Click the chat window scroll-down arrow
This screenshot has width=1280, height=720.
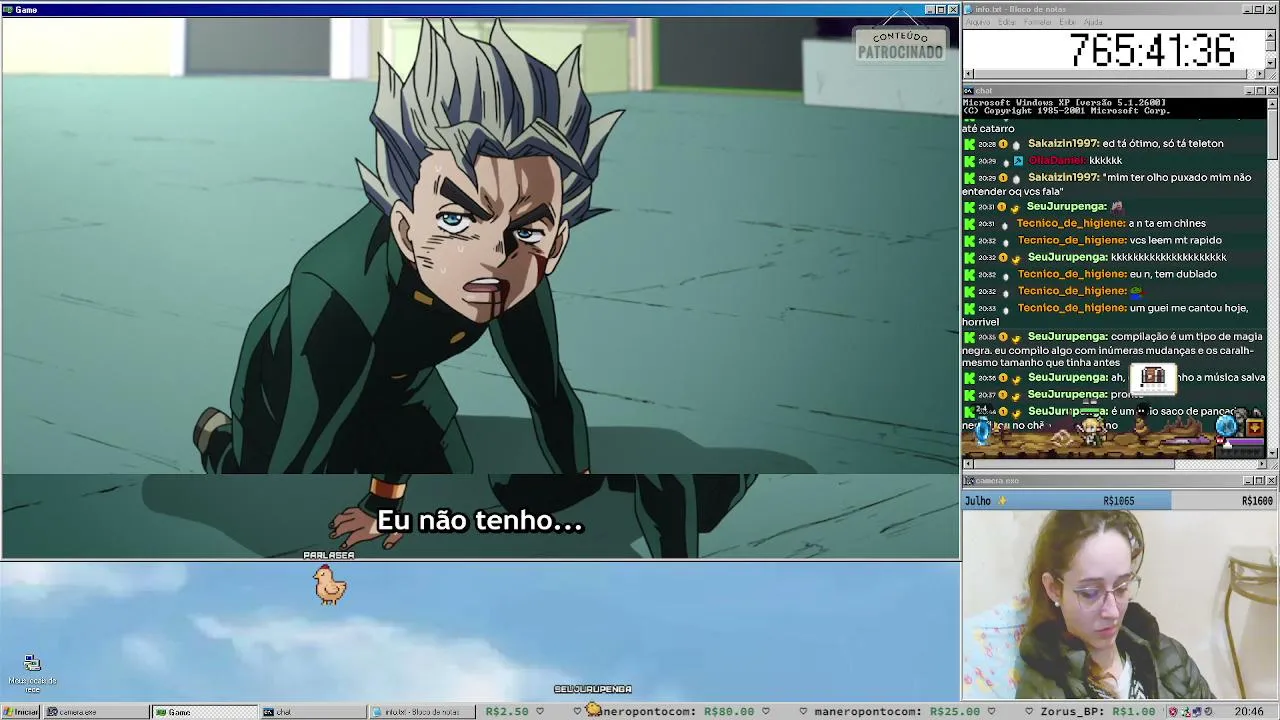pyautogui.click(x=1272, y=453)
